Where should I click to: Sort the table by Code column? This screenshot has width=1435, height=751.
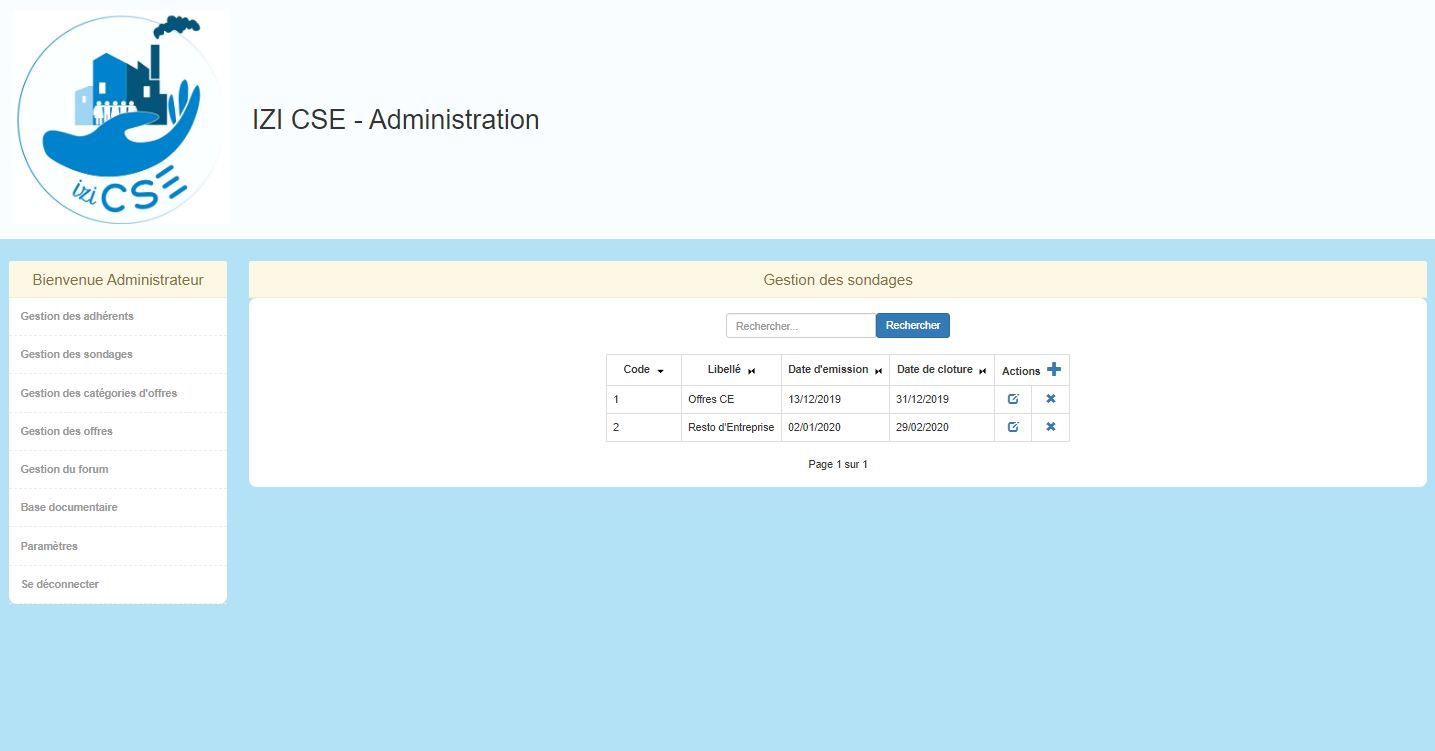tap(643, 370)
